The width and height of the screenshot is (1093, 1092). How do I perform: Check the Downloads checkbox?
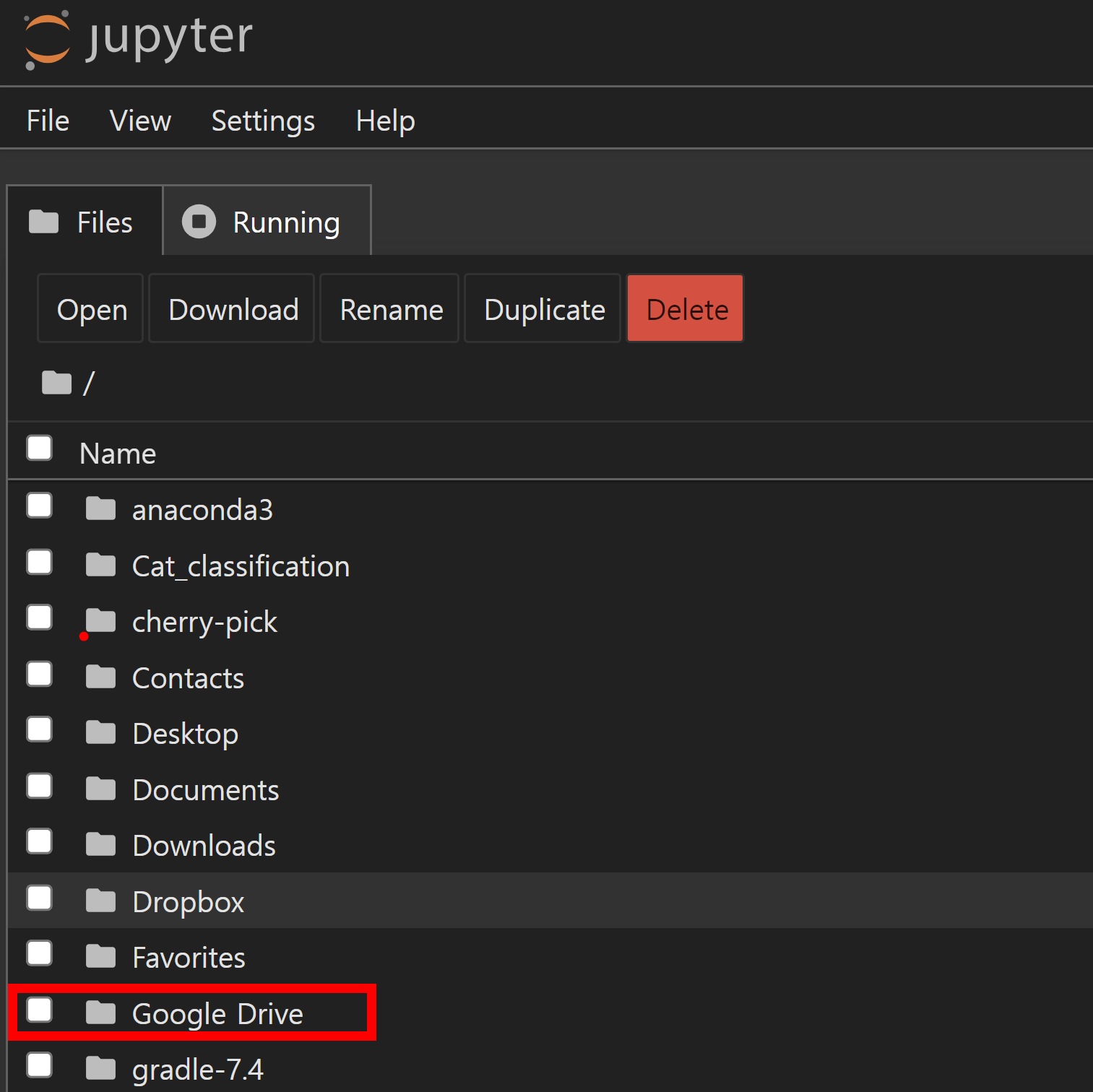pos(40,841)
